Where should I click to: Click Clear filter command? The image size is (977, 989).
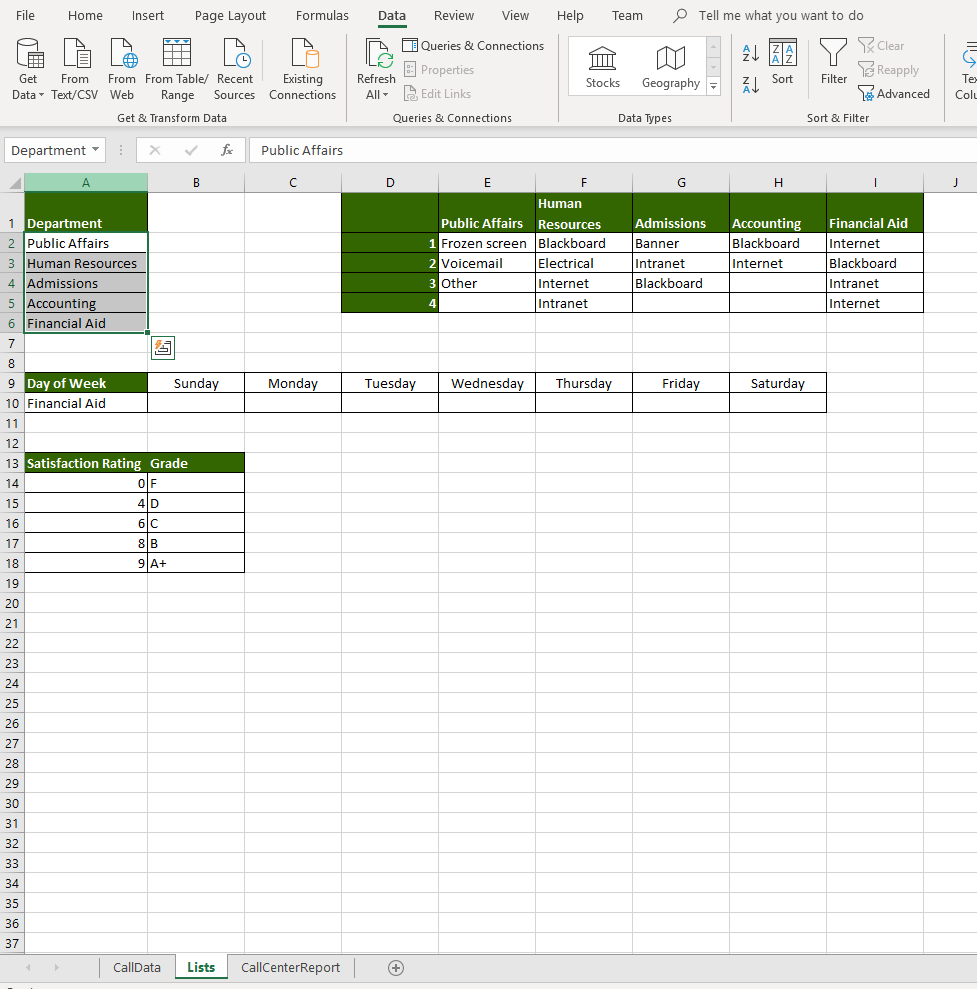pos(881,45)
